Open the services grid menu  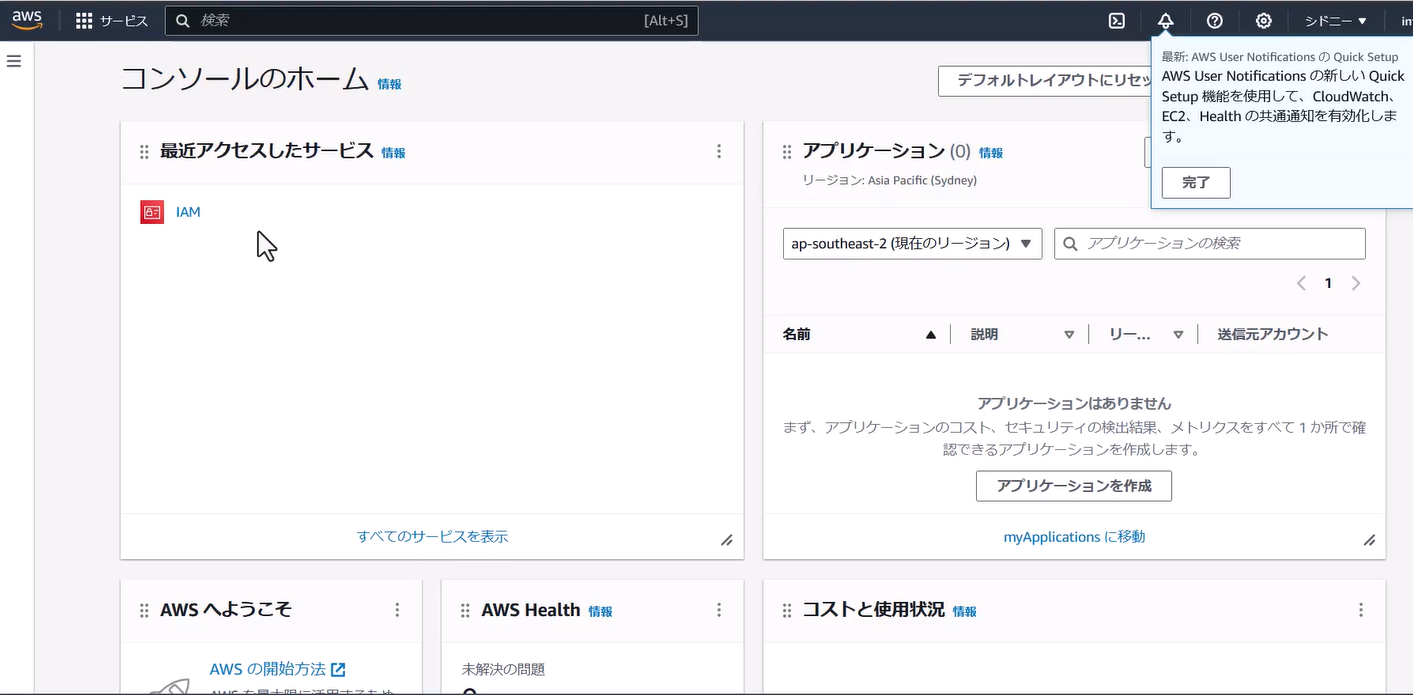[84, 21]
